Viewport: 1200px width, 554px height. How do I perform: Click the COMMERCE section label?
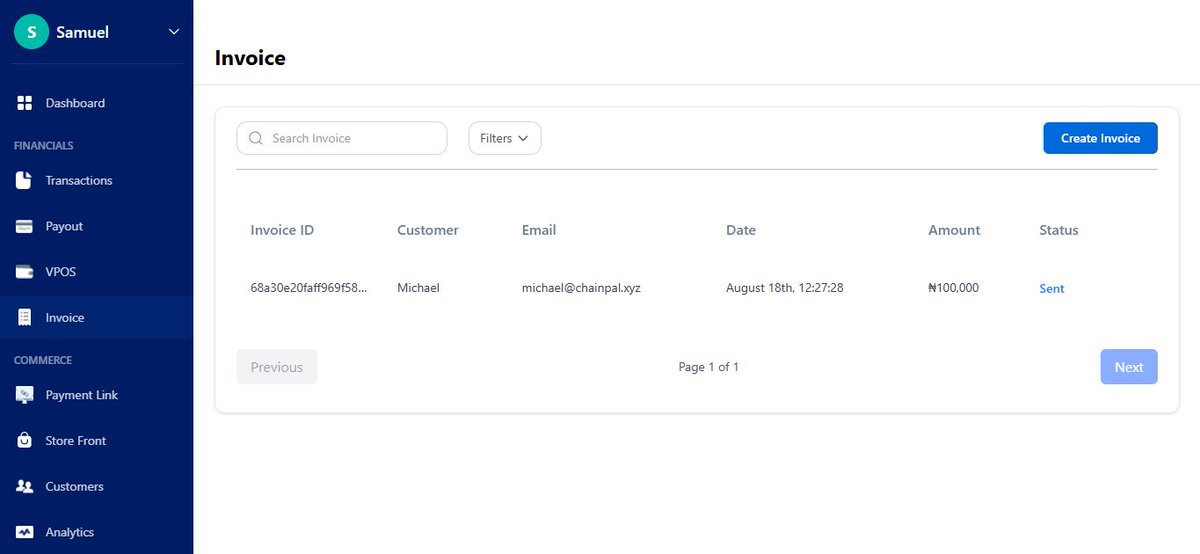click(x=43, y=360)
